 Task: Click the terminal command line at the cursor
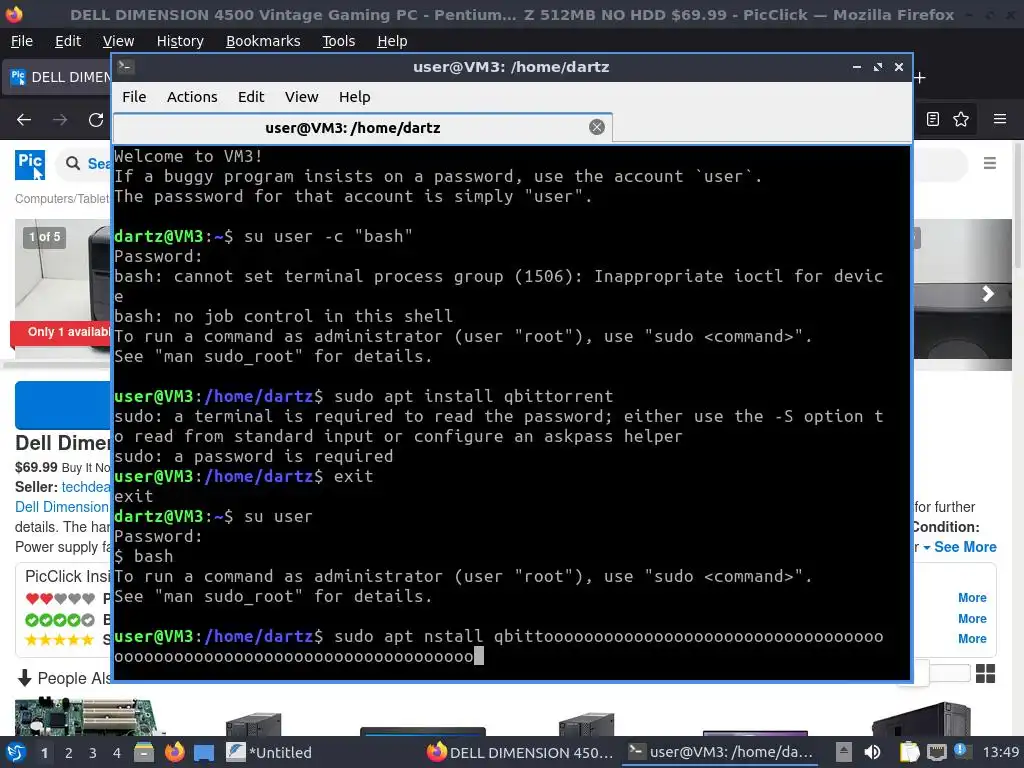(x=479, y=656)
